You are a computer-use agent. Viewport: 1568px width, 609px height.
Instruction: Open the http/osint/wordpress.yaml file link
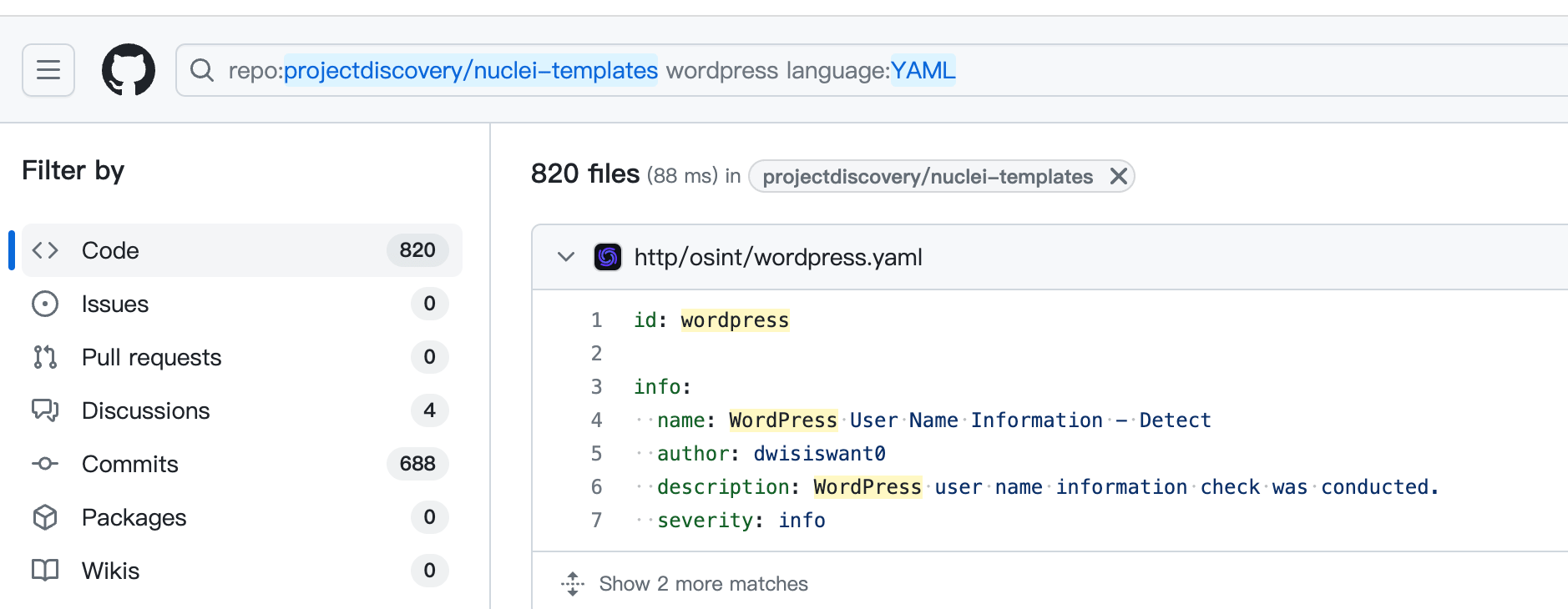coord(777,257)
